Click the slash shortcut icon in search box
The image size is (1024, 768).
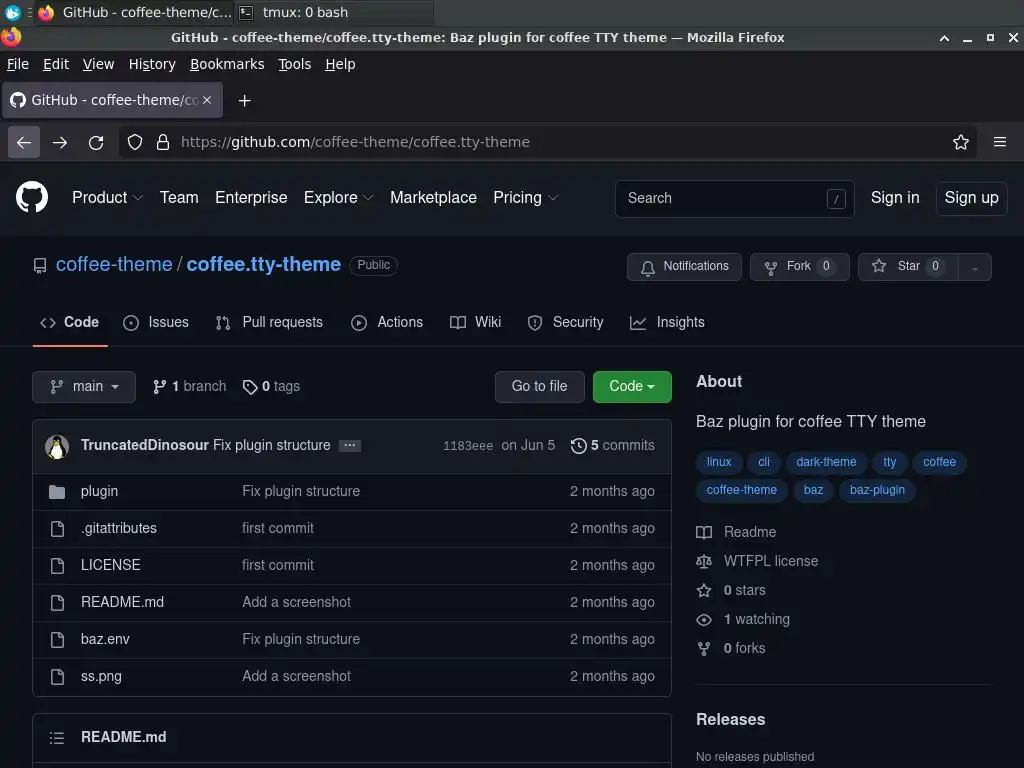point(836,199)
